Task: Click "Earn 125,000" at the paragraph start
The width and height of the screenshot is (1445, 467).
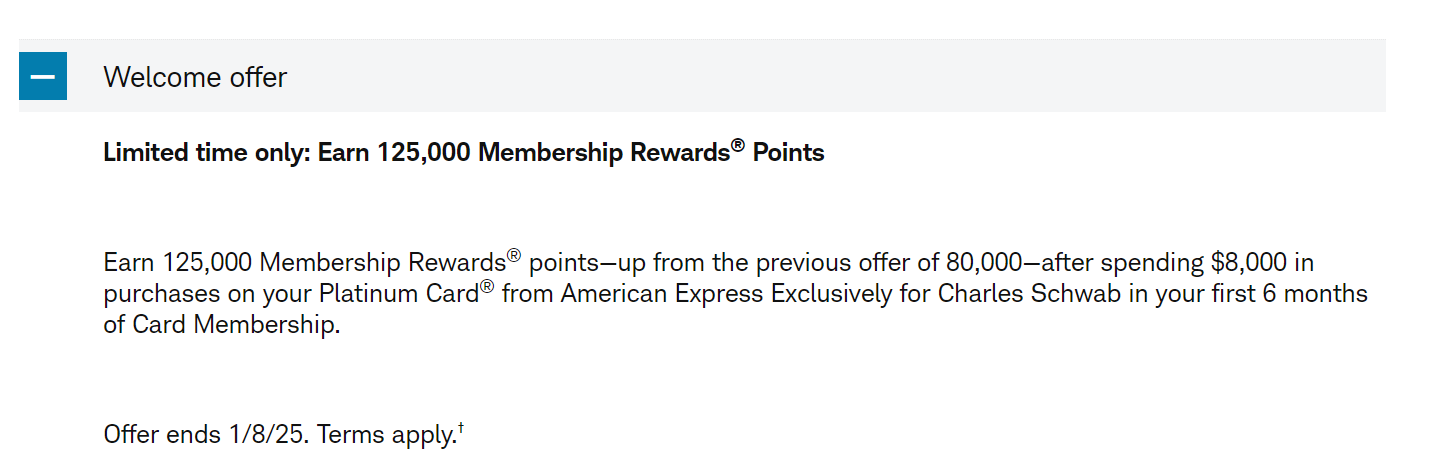Action: (x=178, y=263)
